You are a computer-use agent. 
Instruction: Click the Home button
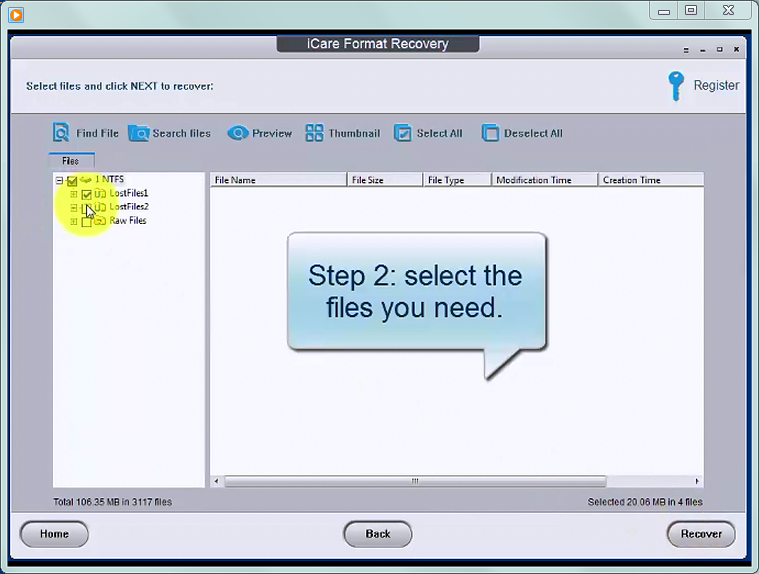tap(54, 534)
